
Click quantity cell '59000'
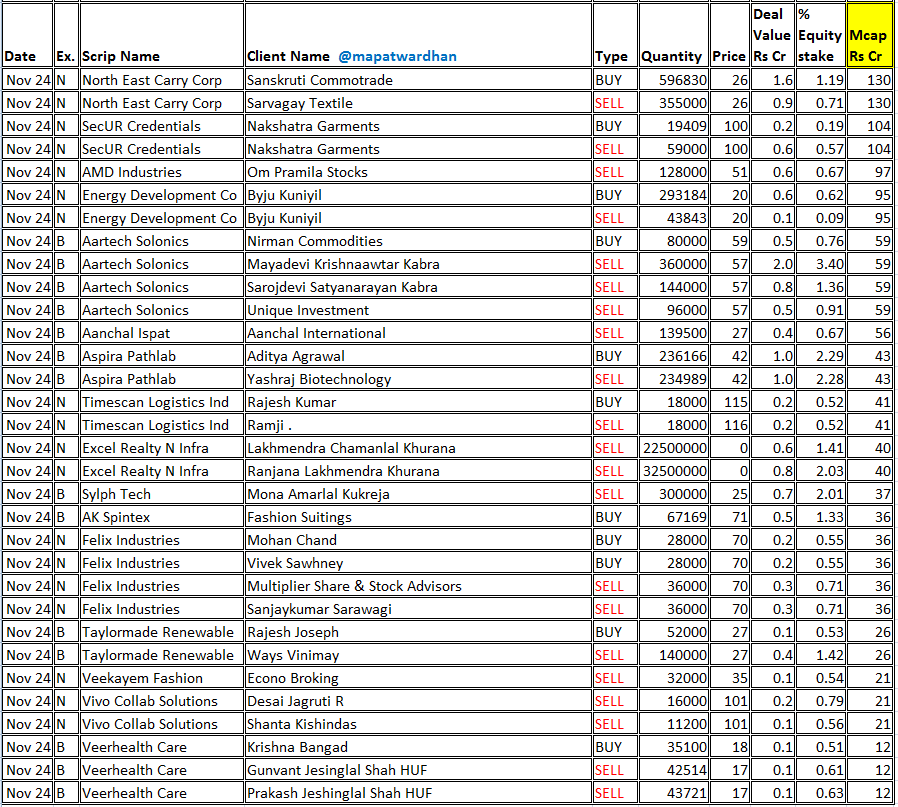click(x=674, y=149)
